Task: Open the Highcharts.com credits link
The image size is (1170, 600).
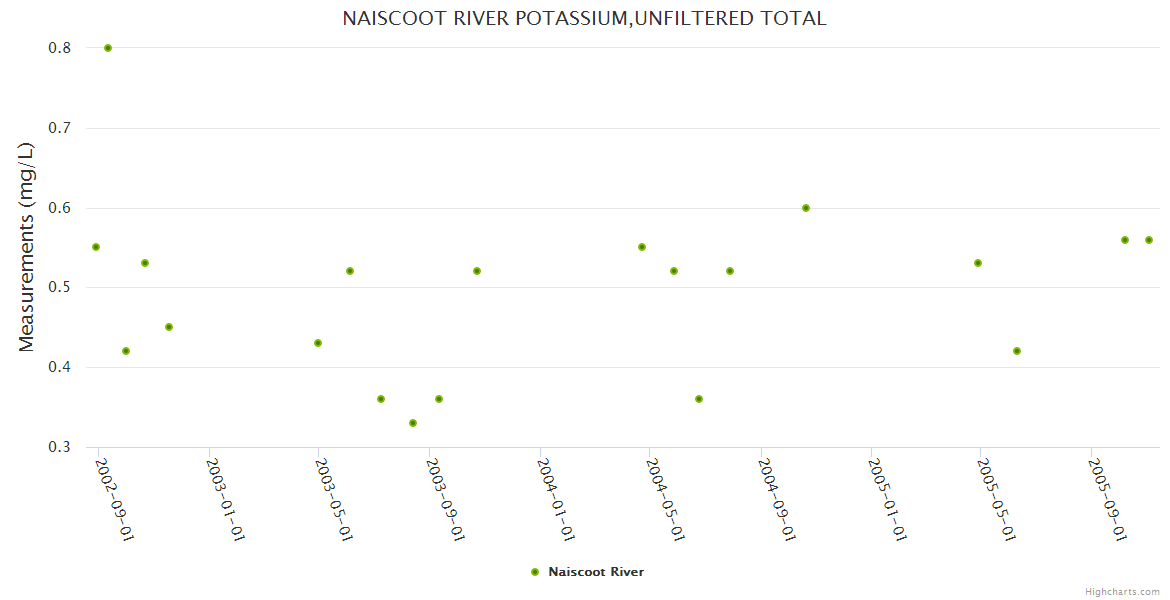Action: pos(1122,591)
